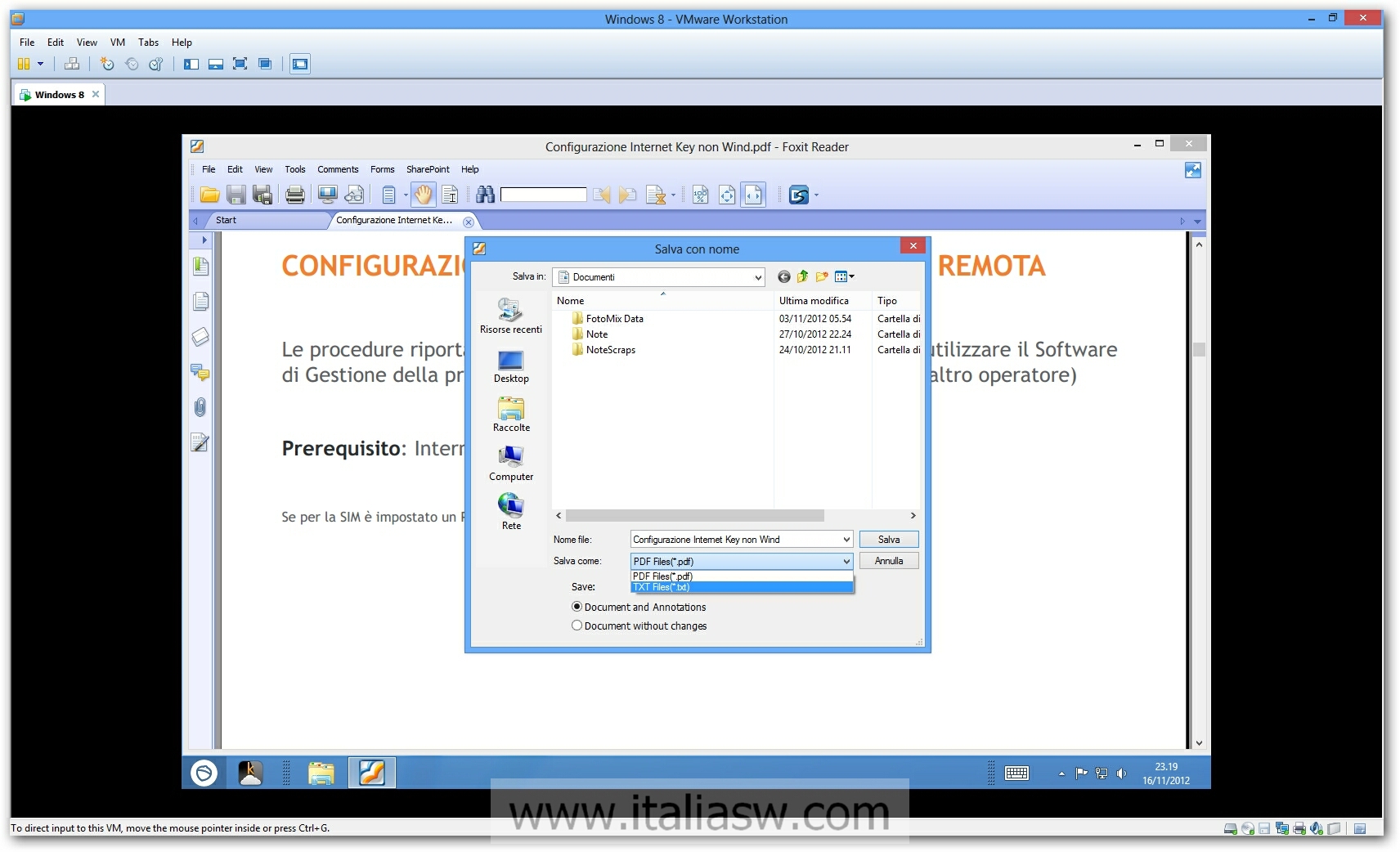The image size is (1400, 852).
Task: Click the VMware take snapshot icon
Action: point(107,64)
